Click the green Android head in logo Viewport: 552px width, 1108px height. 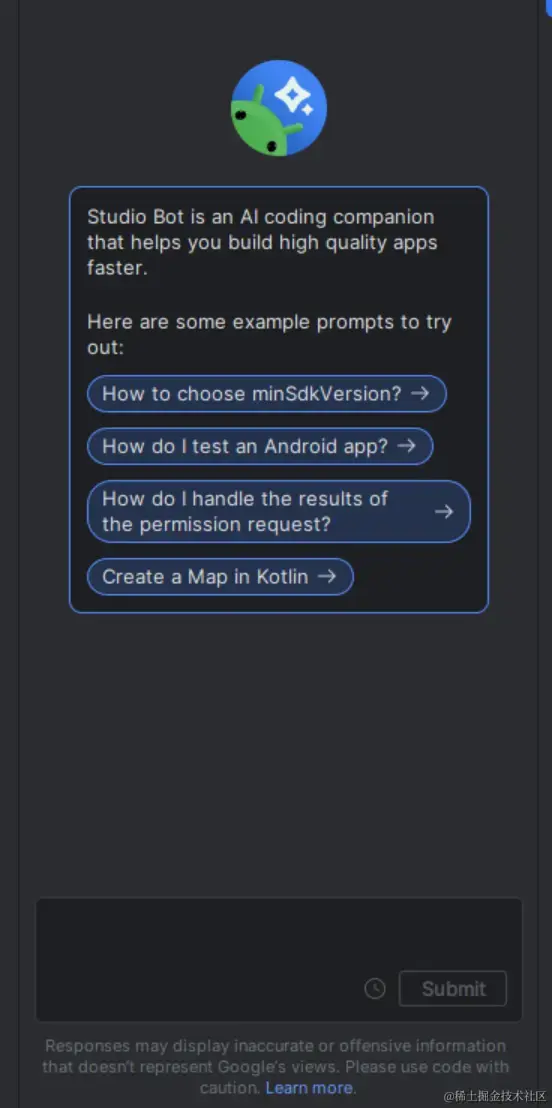pyautogui.click(x=262, y=126)
